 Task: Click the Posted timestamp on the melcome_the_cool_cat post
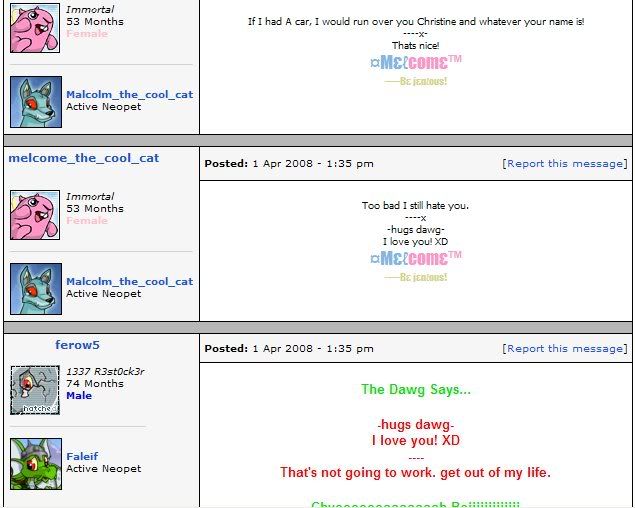pyautogui.click(x=289, y=163)
